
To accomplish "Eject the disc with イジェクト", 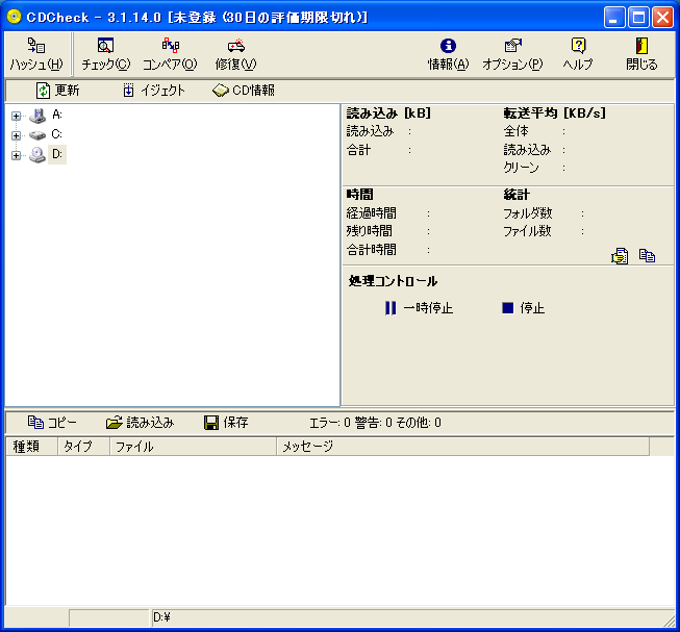I will [x=154, y=90].
